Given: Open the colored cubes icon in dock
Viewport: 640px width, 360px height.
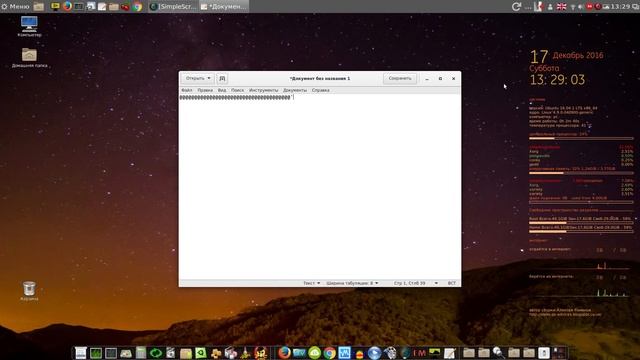Looking at the screenshot, I should (231, 353).
